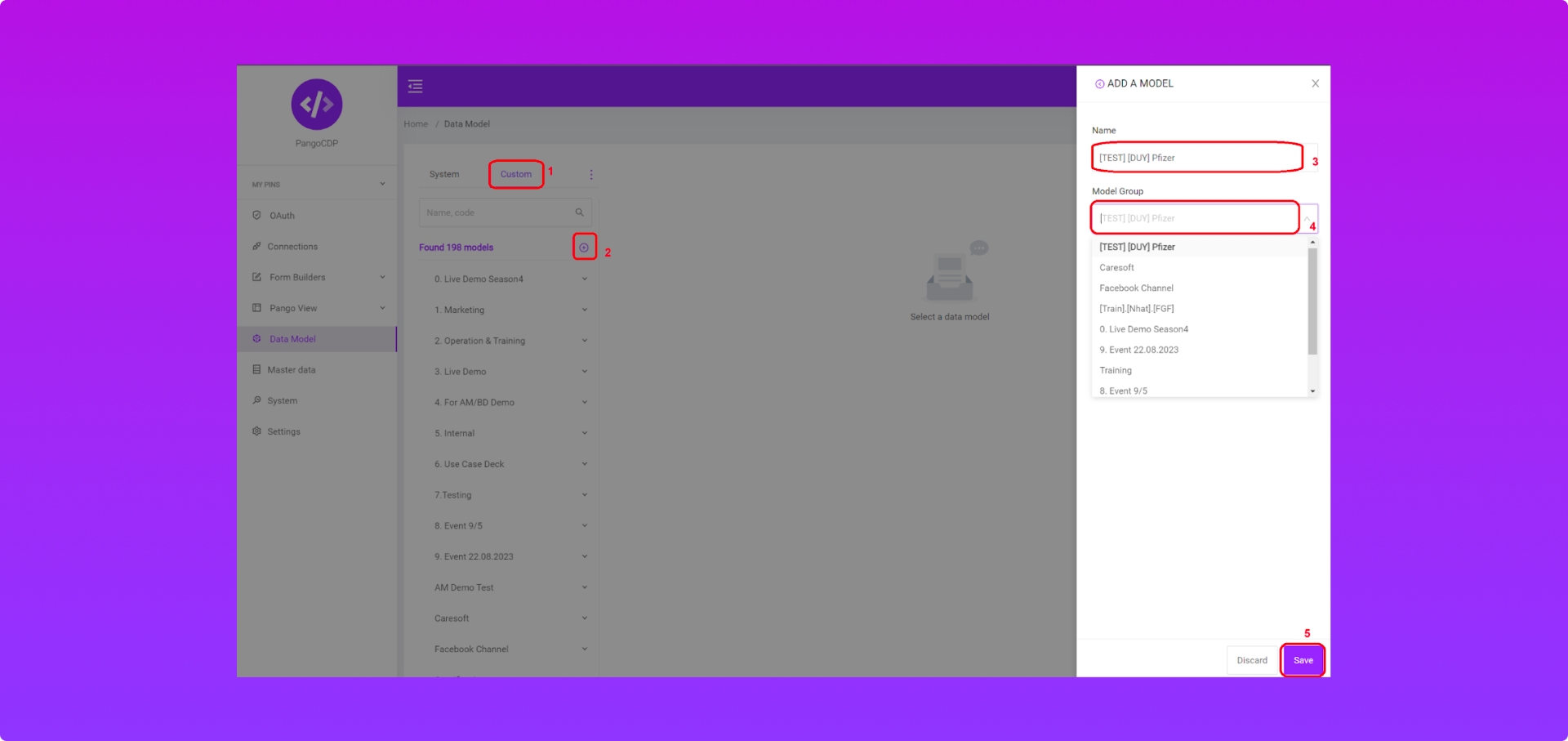Screen dimensions: 1568x741
Task: Click the PangoCDP logo icon
Action: pyautogui.click(x=316, y=105)
